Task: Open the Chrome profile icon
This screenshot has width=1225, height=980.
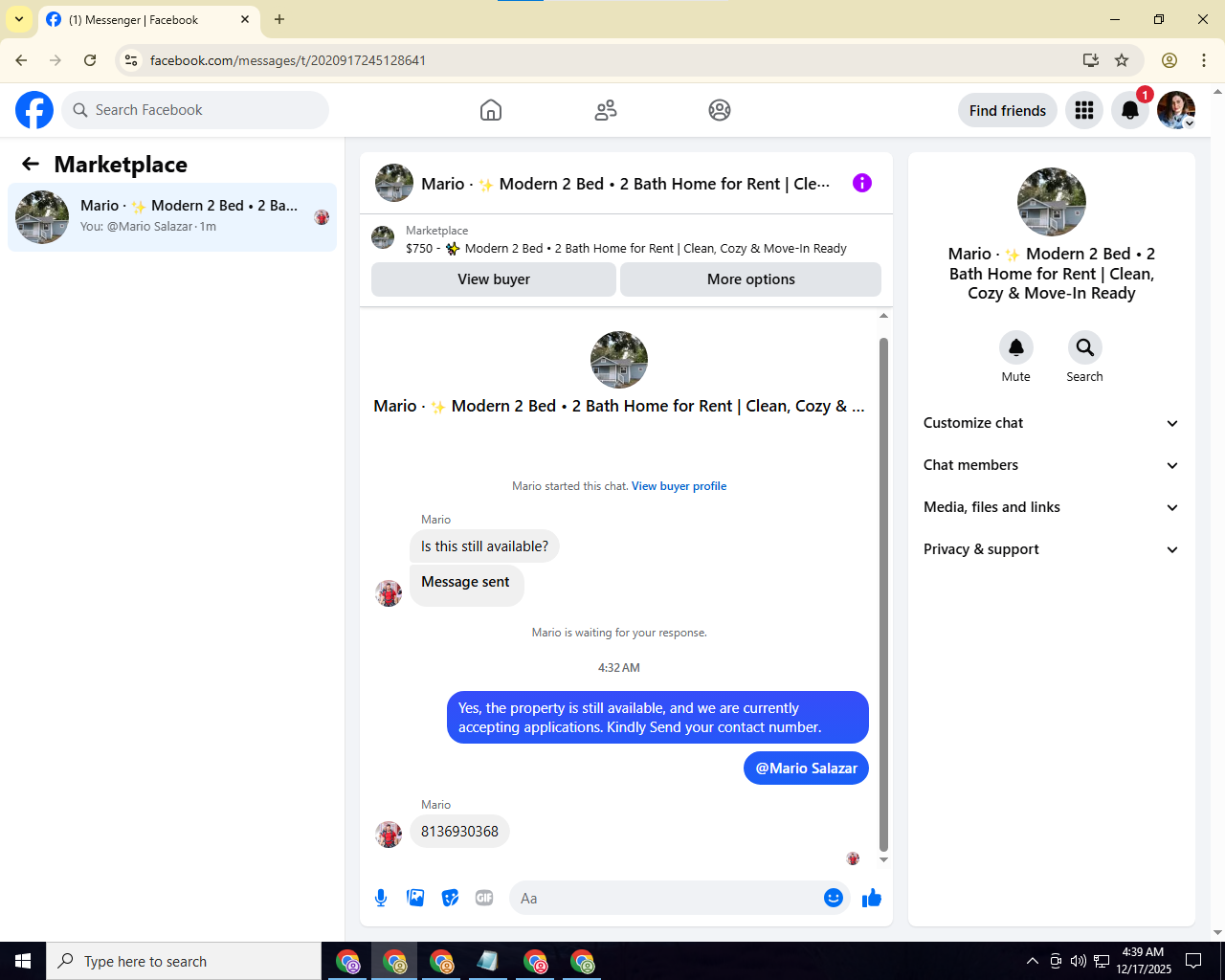Action: [1169, 60]
